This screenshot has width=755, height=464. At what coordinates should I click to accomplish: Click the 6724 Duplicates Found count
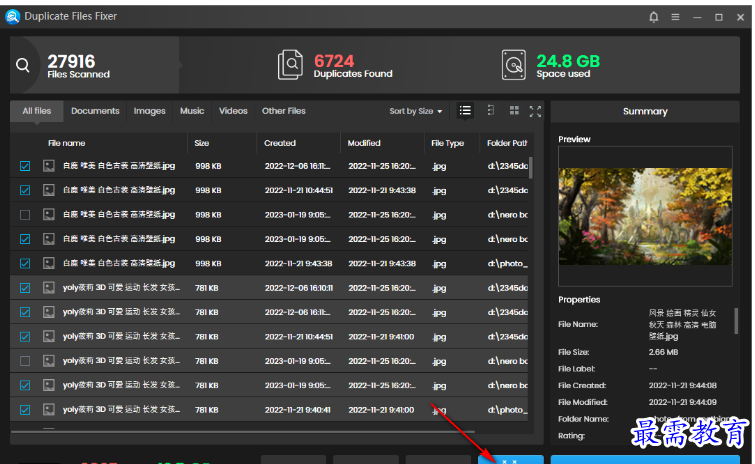(x=334, y=61)
